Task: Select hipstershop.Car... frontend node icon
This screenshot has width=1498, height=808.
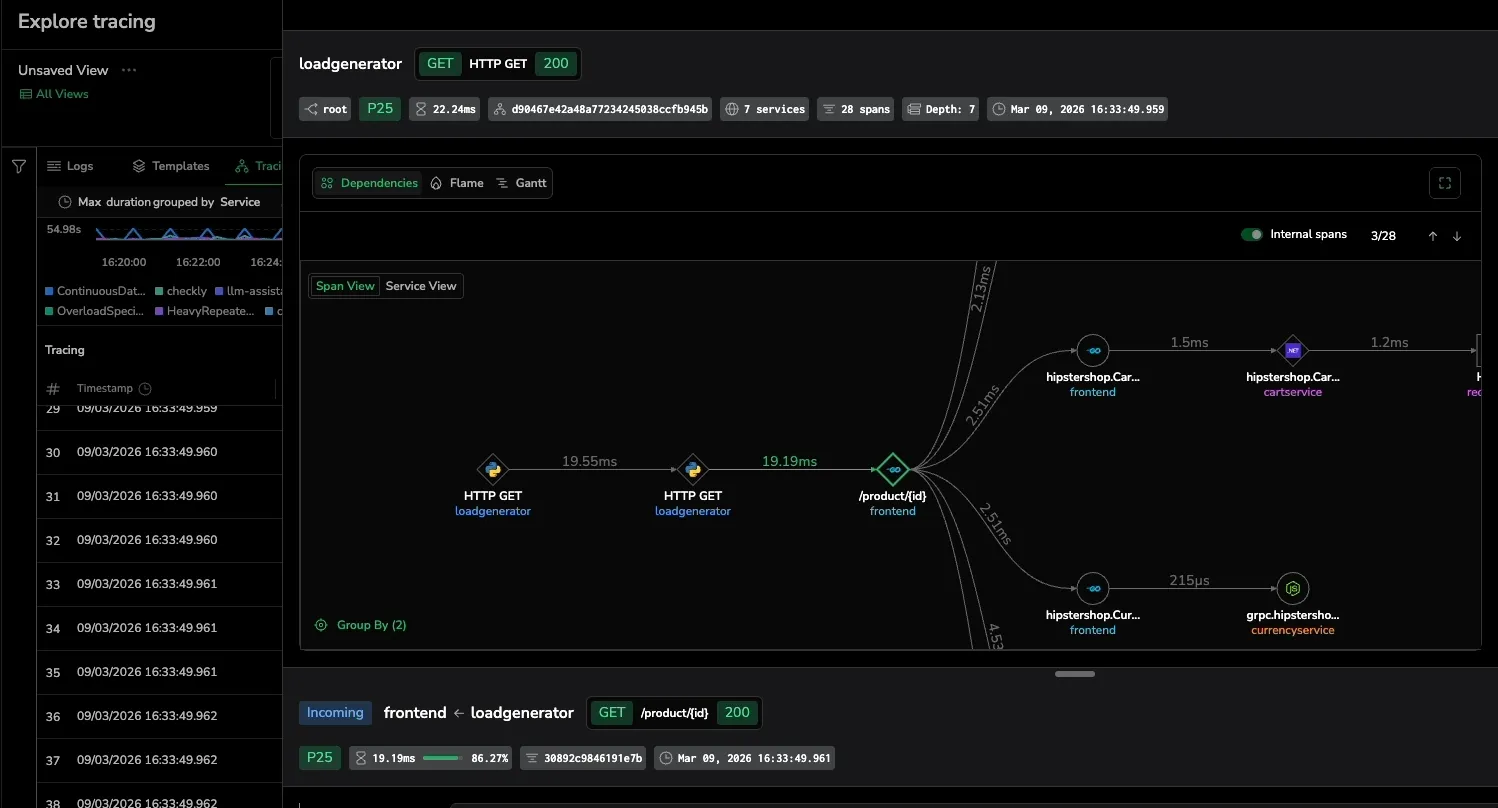Action: [x=1093, y=350]
